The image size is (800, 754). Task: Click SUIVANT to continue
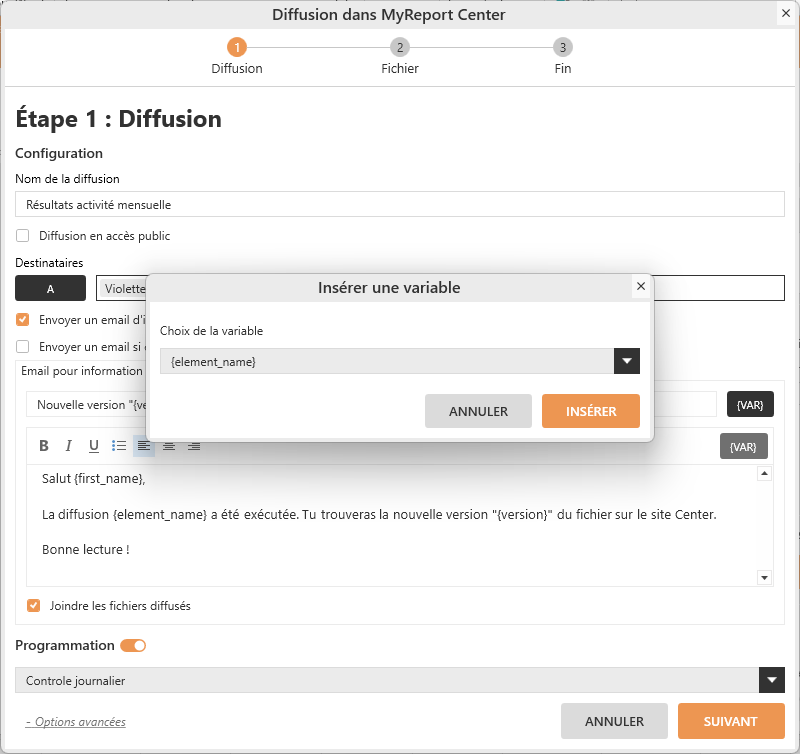click(730, 721)
